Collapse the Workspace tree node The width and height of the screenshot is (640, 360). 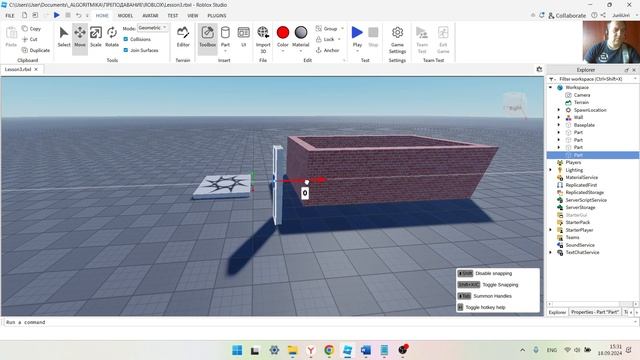551,87
